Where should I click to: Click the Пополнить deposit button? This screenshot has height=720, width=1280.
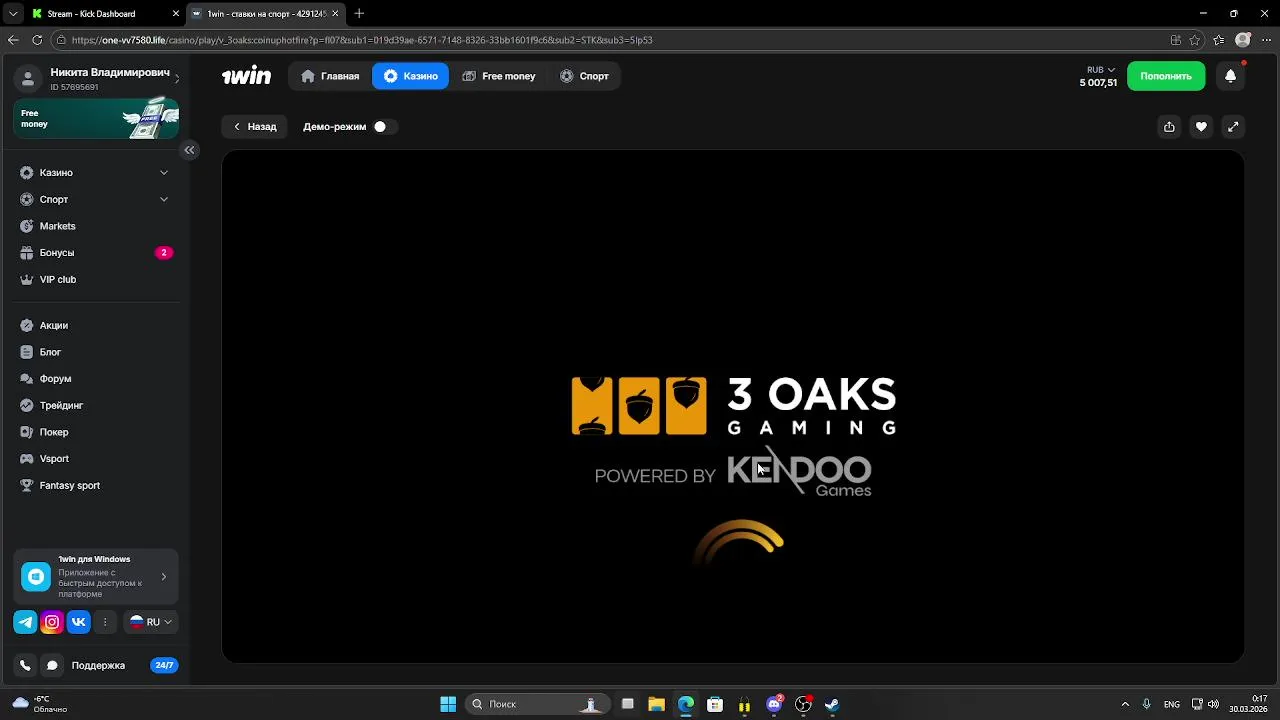pos(1166,76)
